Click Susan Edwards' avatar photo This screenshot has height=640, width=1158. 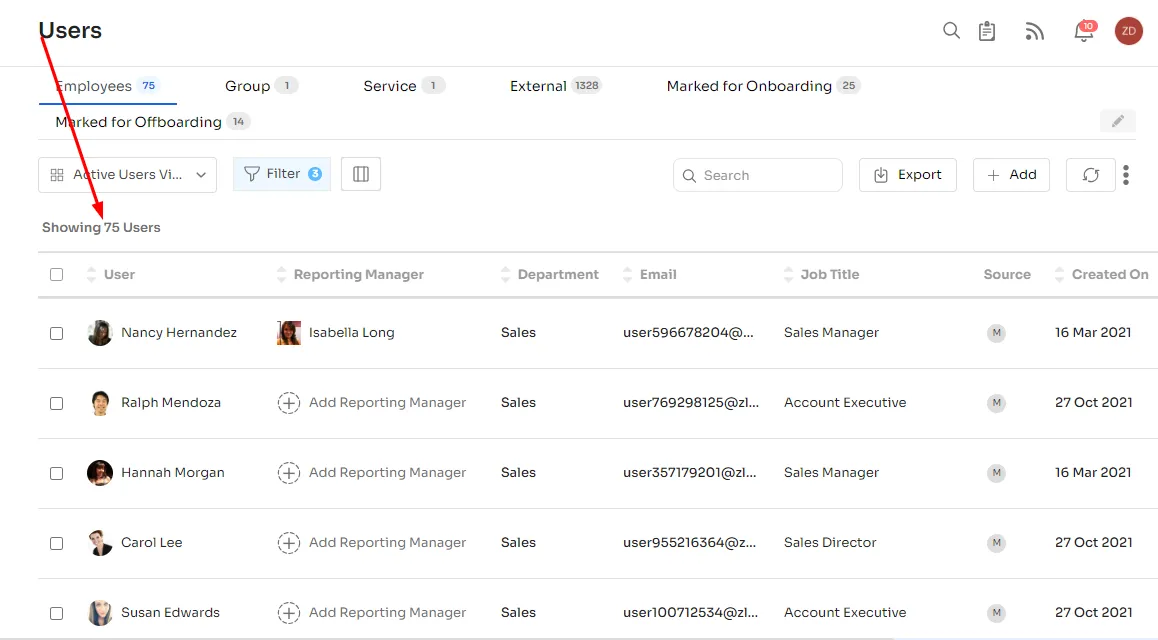tap(100, 613)
